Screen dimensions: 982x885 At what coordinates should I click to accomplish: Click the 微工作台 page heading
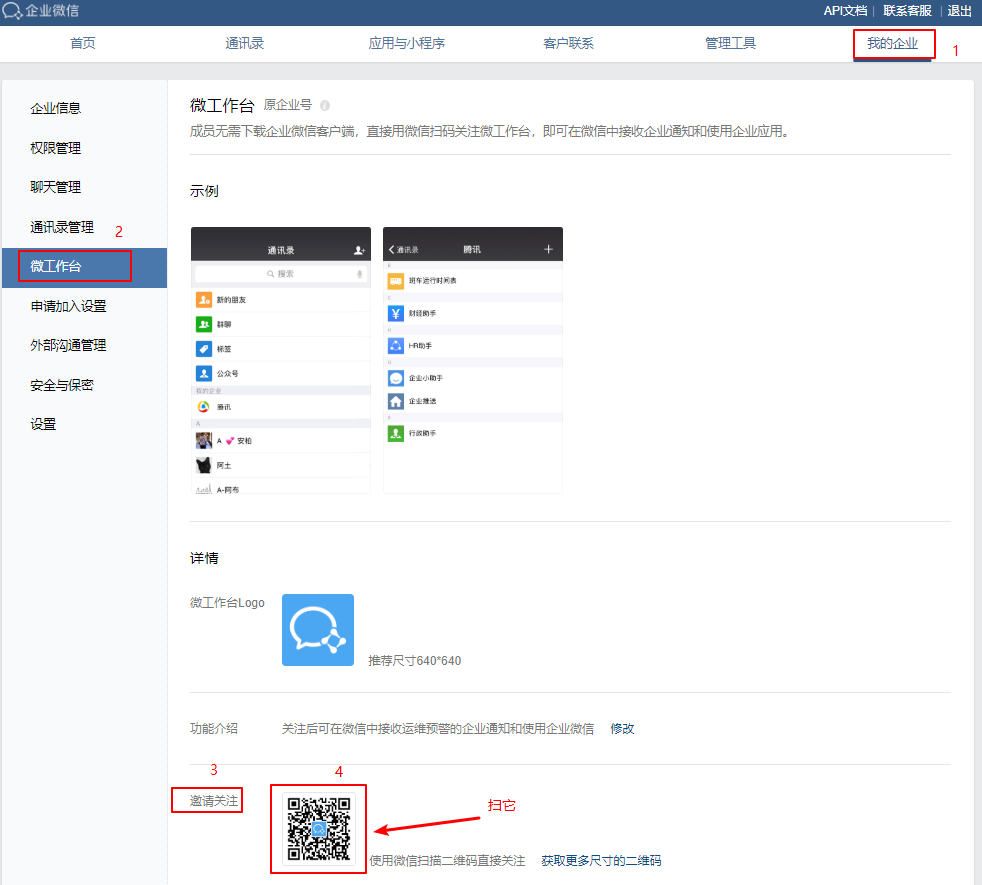[x=222, y=105]
